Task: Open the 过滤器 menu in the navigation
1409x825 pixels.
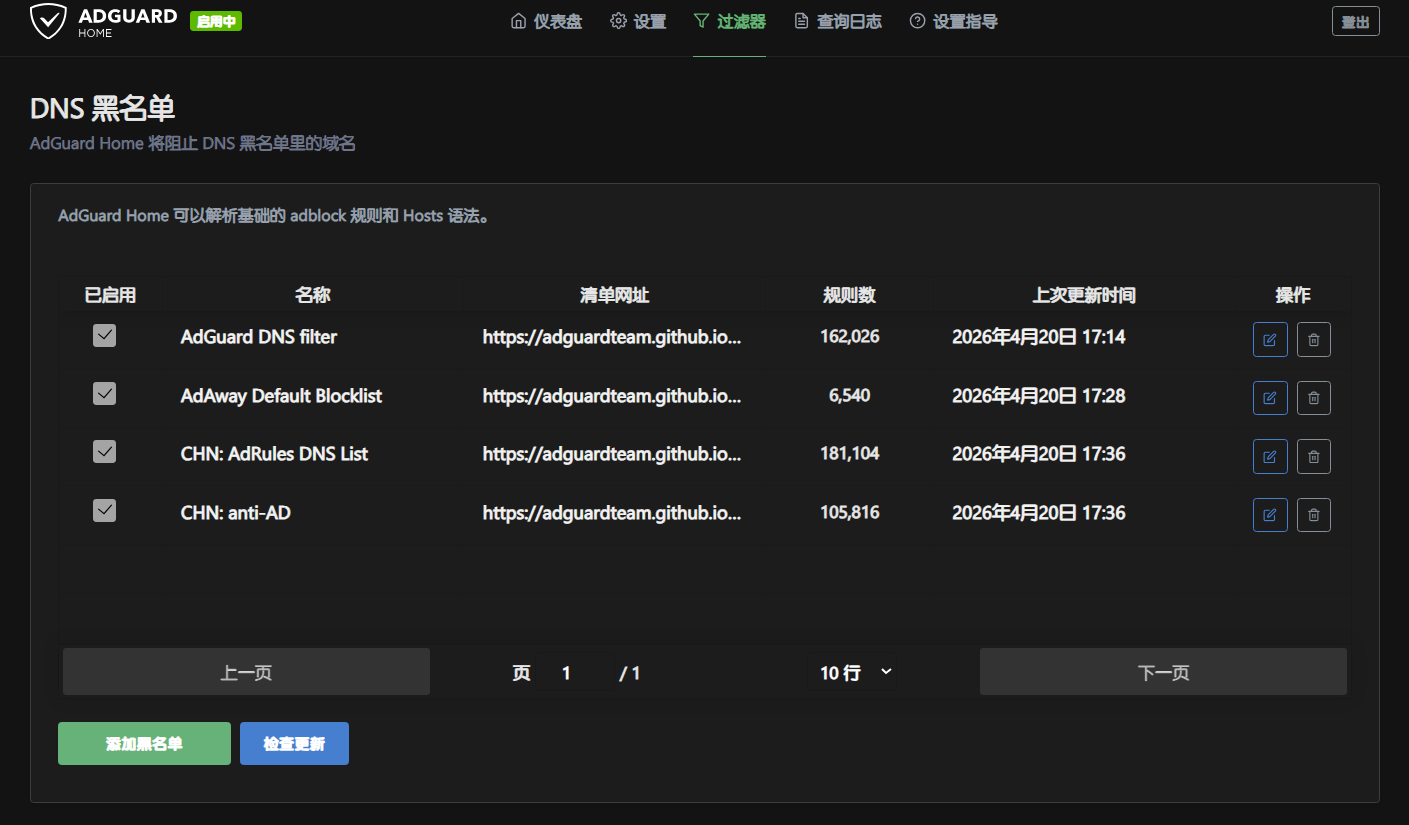Action: [729, 21]
